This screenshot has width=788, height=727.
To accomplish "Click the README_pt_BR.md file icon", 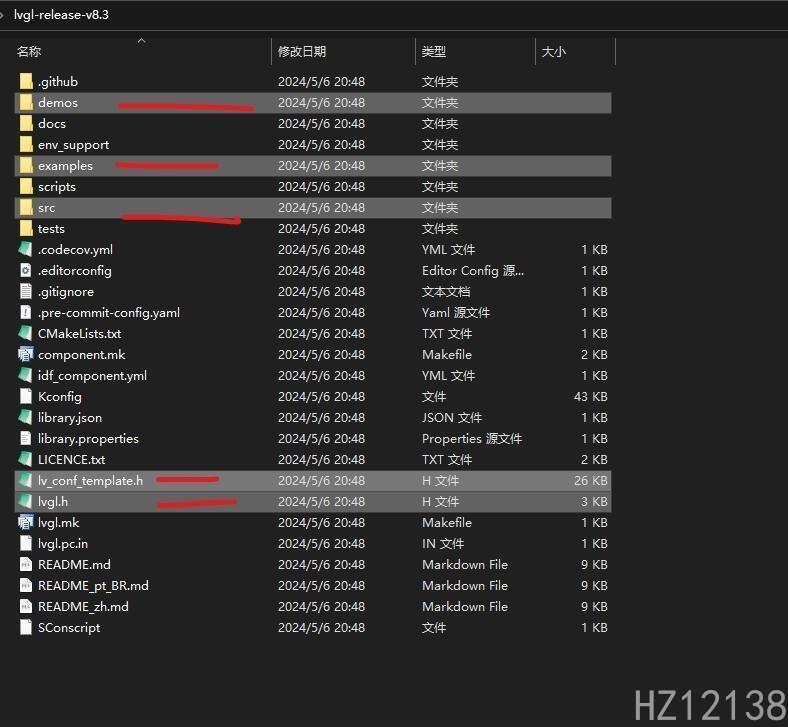I will 26,586.
